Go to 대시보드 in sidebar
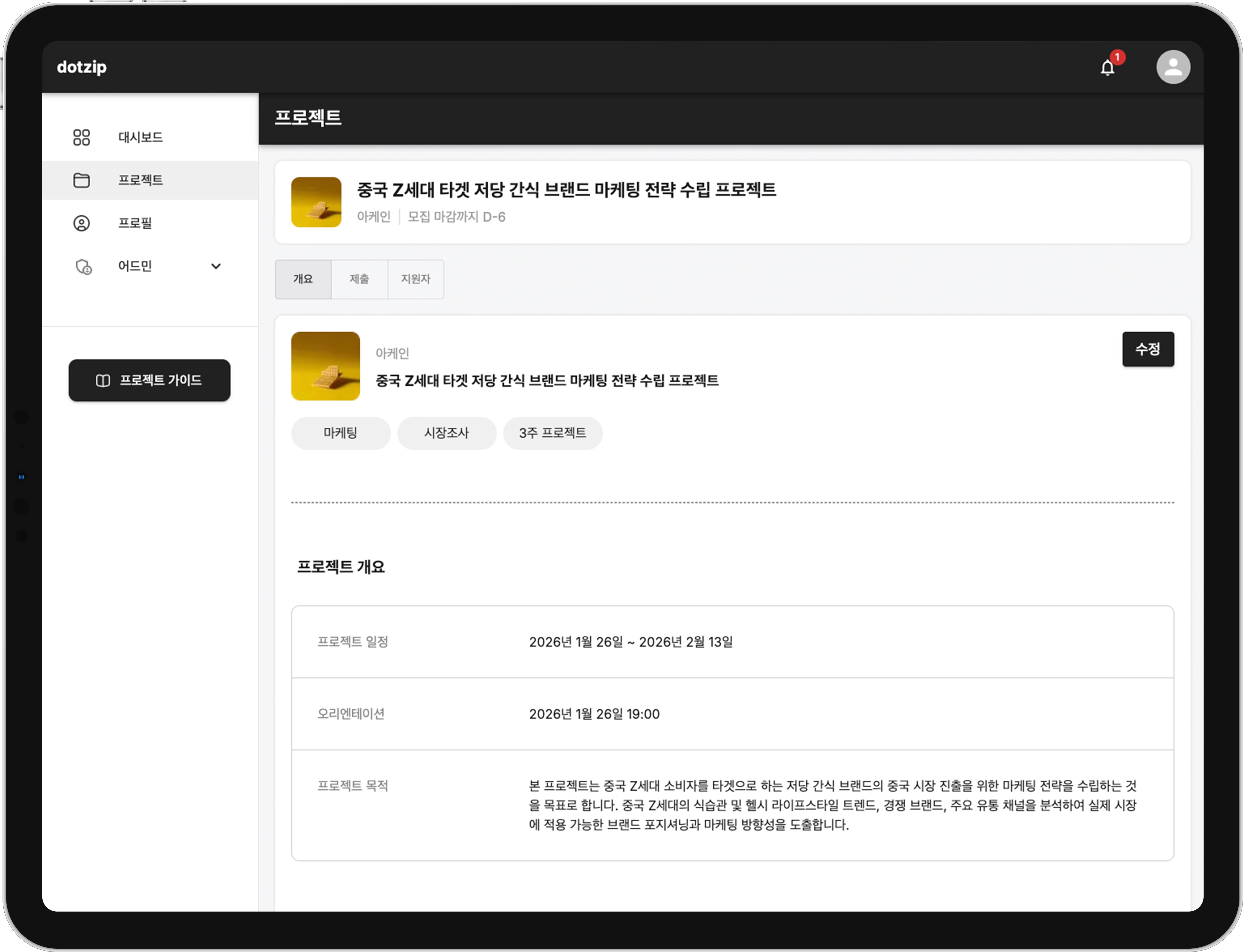Image resolution: width=1243 pixels, height=952 pixels. click(140, 137)
